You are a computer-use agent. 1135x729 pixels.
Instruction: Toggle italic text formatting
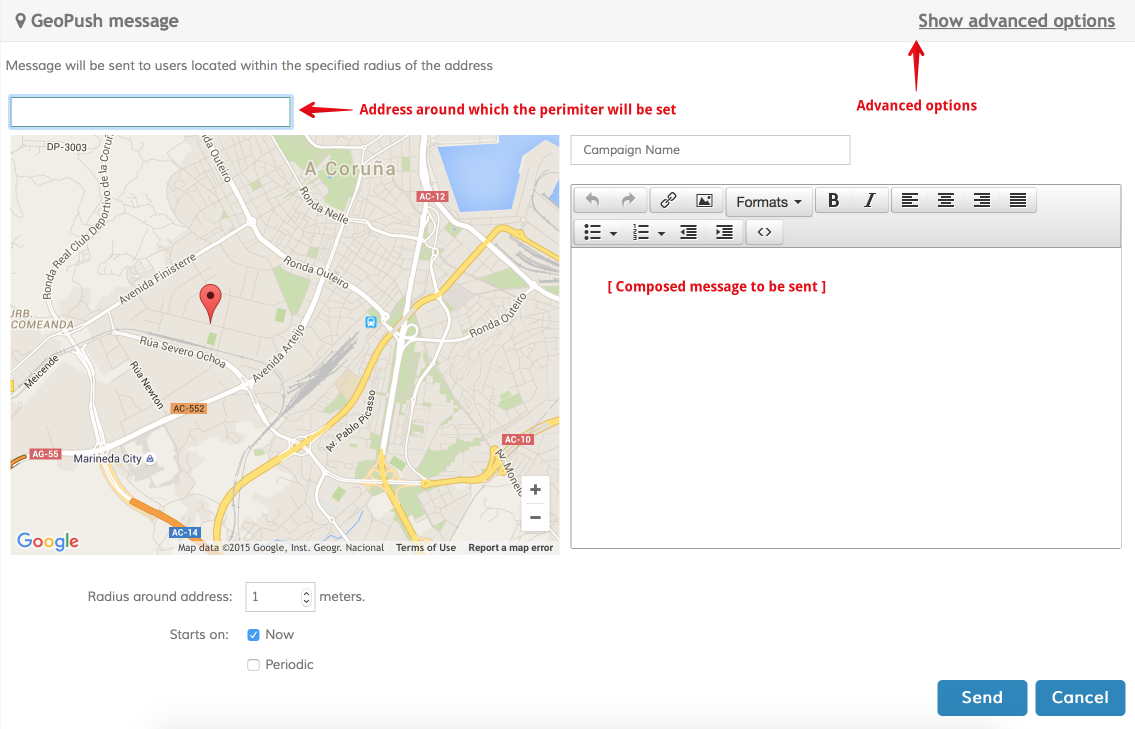869,201
